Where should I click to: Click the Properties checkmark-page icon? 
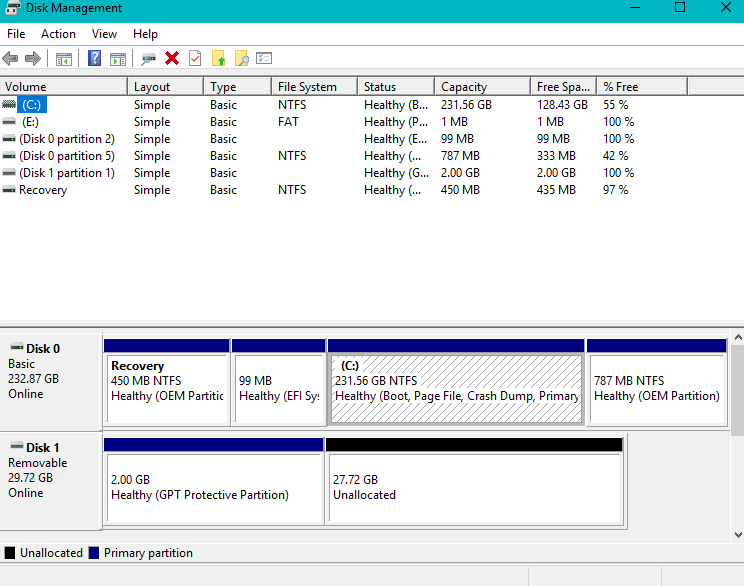pos(195,58)
